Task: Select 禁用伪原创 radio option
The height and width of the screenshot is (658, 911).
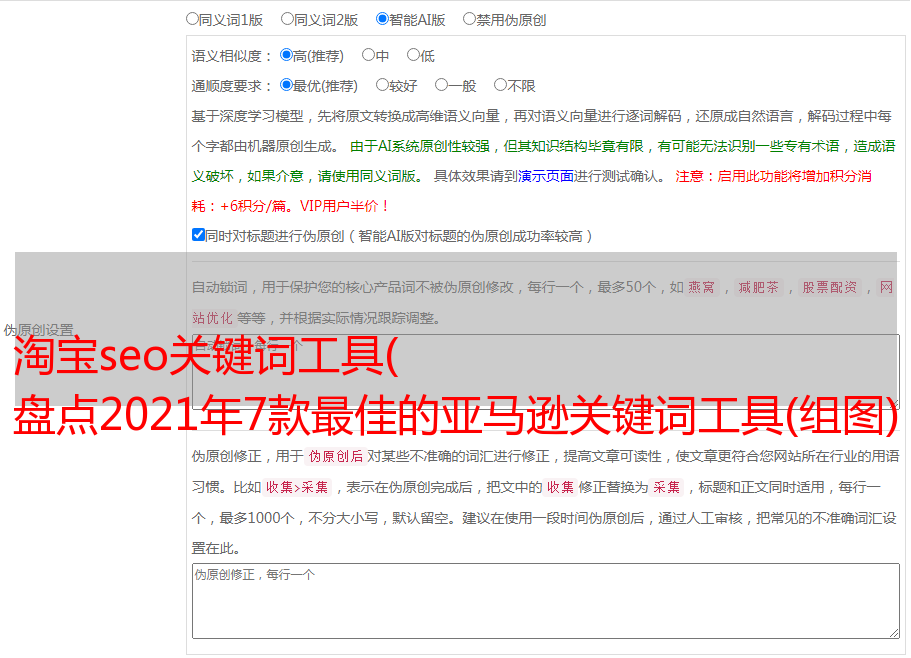Action: [469, 19]
